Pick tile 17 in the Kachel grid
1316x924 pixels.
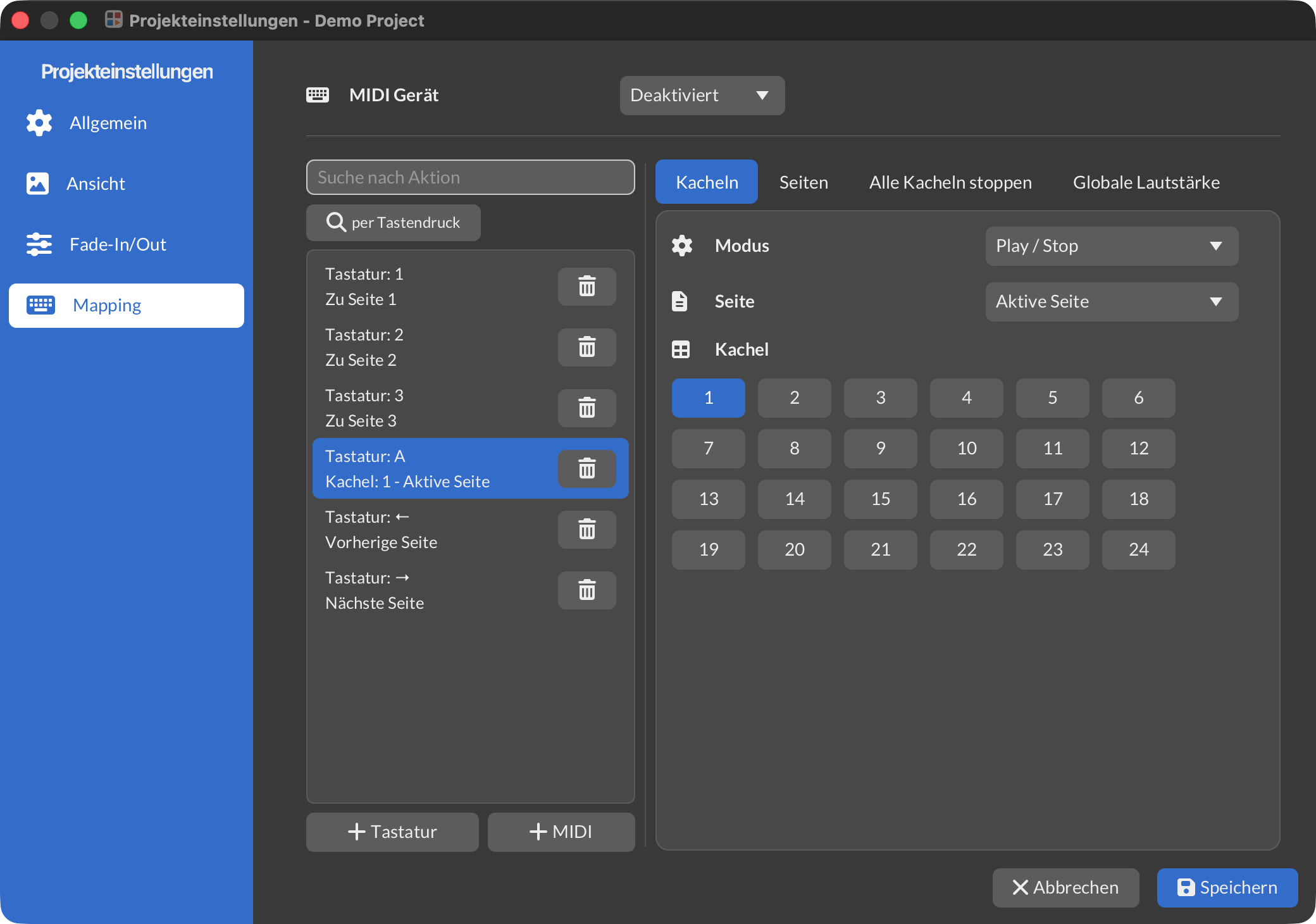pos(1053,499)
